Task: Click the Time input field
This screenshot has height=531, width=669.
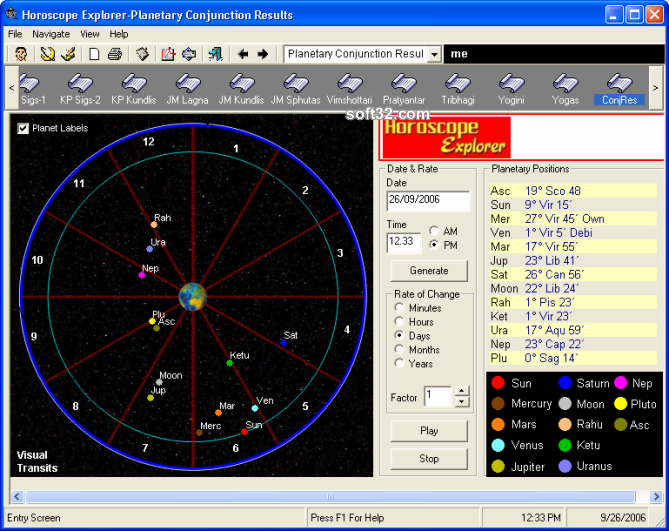Action: pyautogui.click(x=404, y=242)
